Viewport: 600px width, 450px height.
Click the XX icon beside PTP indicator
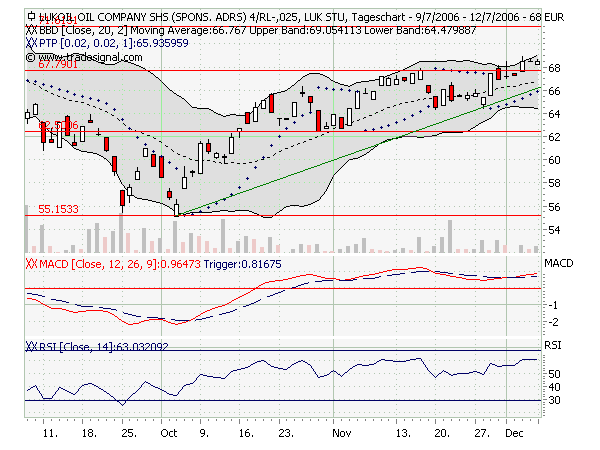click(x=32, y=43)
